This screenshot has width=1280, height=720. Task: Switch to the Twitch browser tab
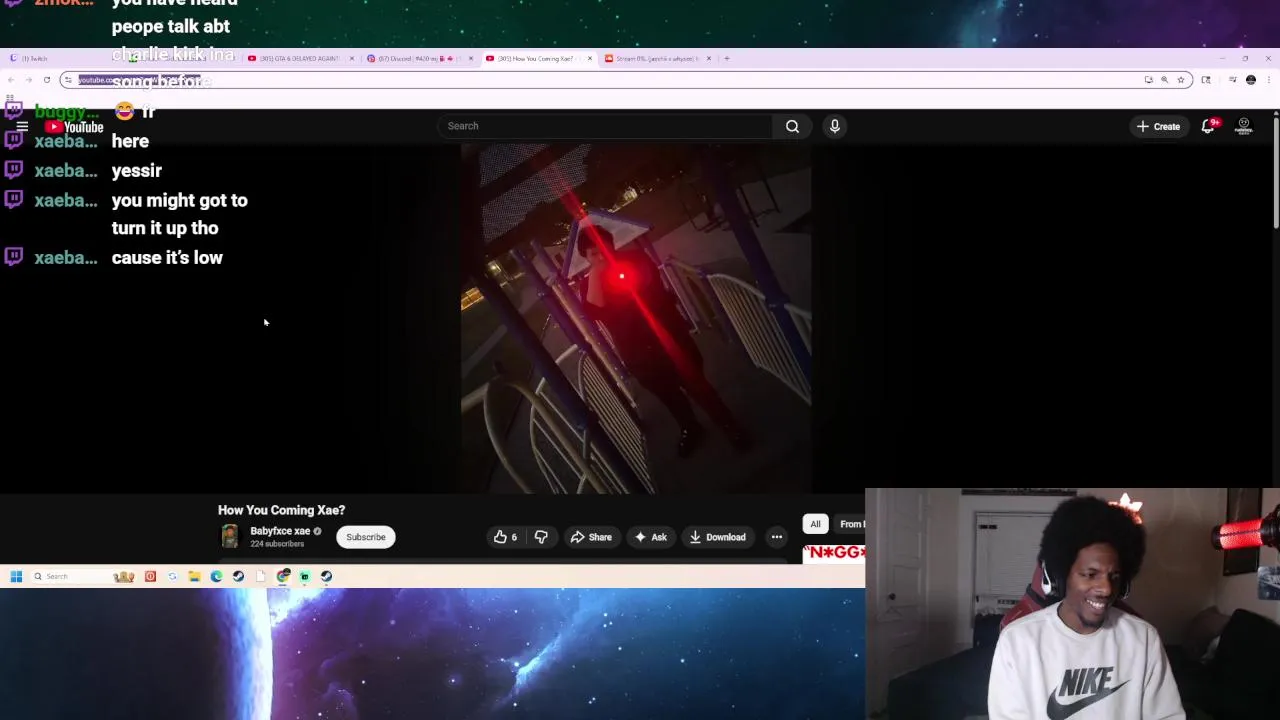60,58
